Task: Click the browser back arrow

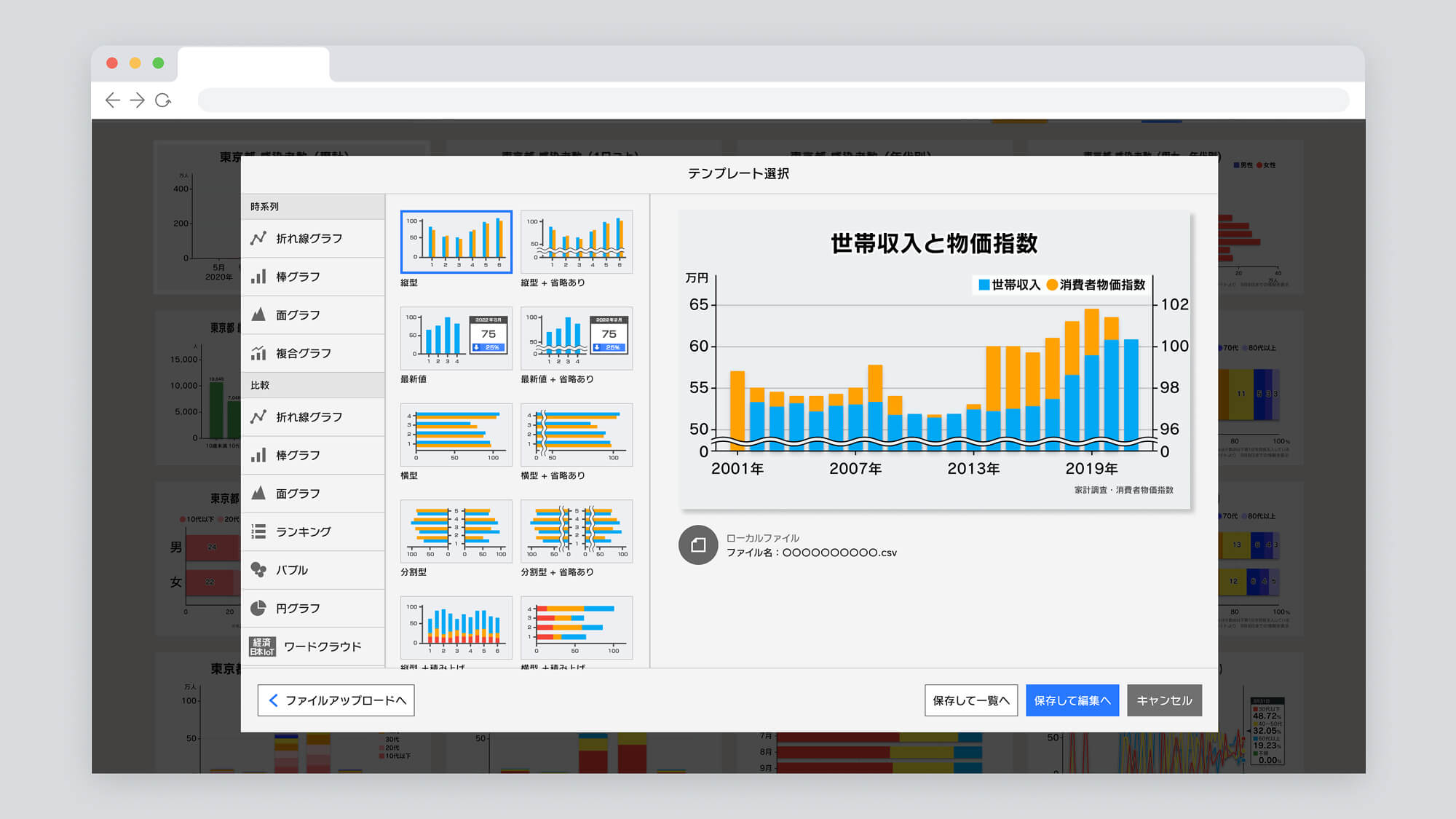Action: [x=113, y=100]
